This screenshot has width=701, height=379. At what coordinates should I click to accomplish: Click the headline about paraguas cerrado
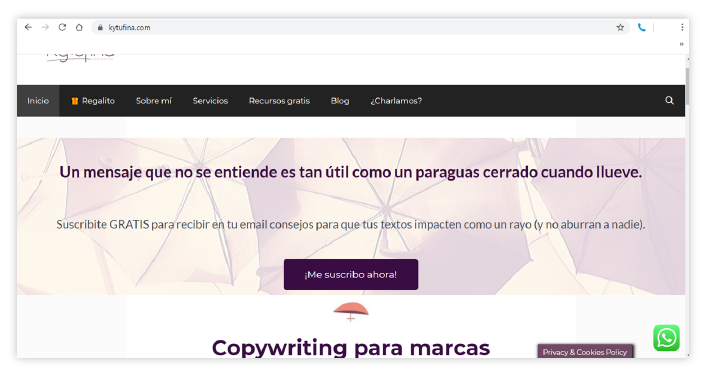coord(351,172)
